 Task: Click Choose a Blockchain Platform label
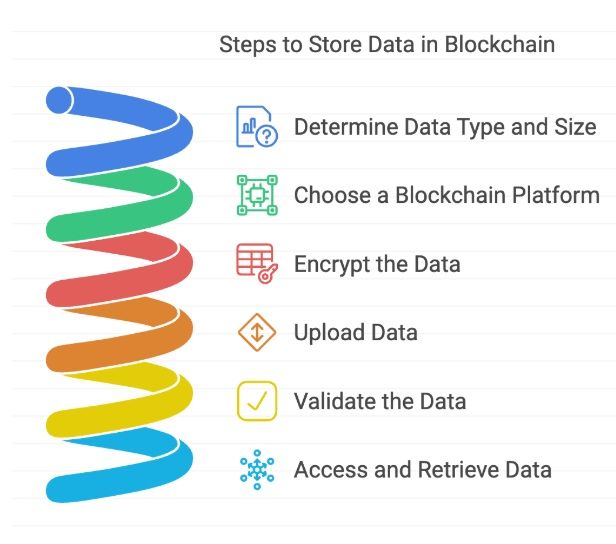pyautogui.click(x=447, y=195)
